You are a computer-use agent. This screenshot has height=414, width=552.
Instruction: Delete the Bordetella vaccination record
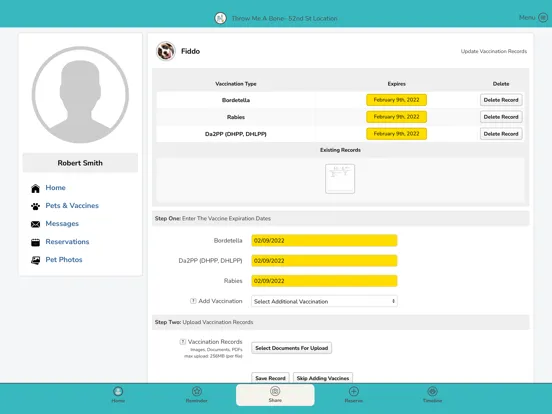[501, 100]
